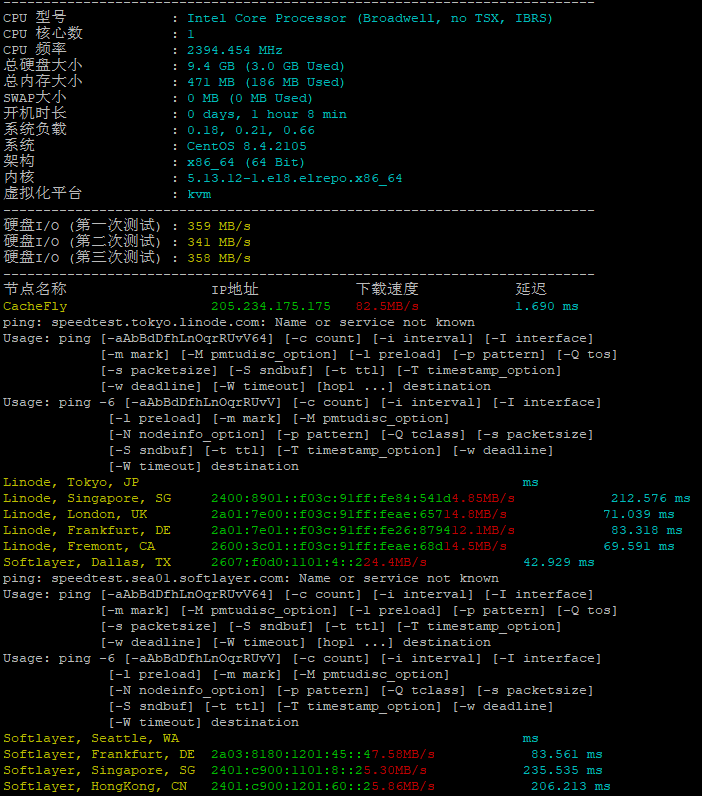The image size is (702, 796).
Task: Click the CacheFly IP address 205.234.175.175
Action: click(271, 306)
